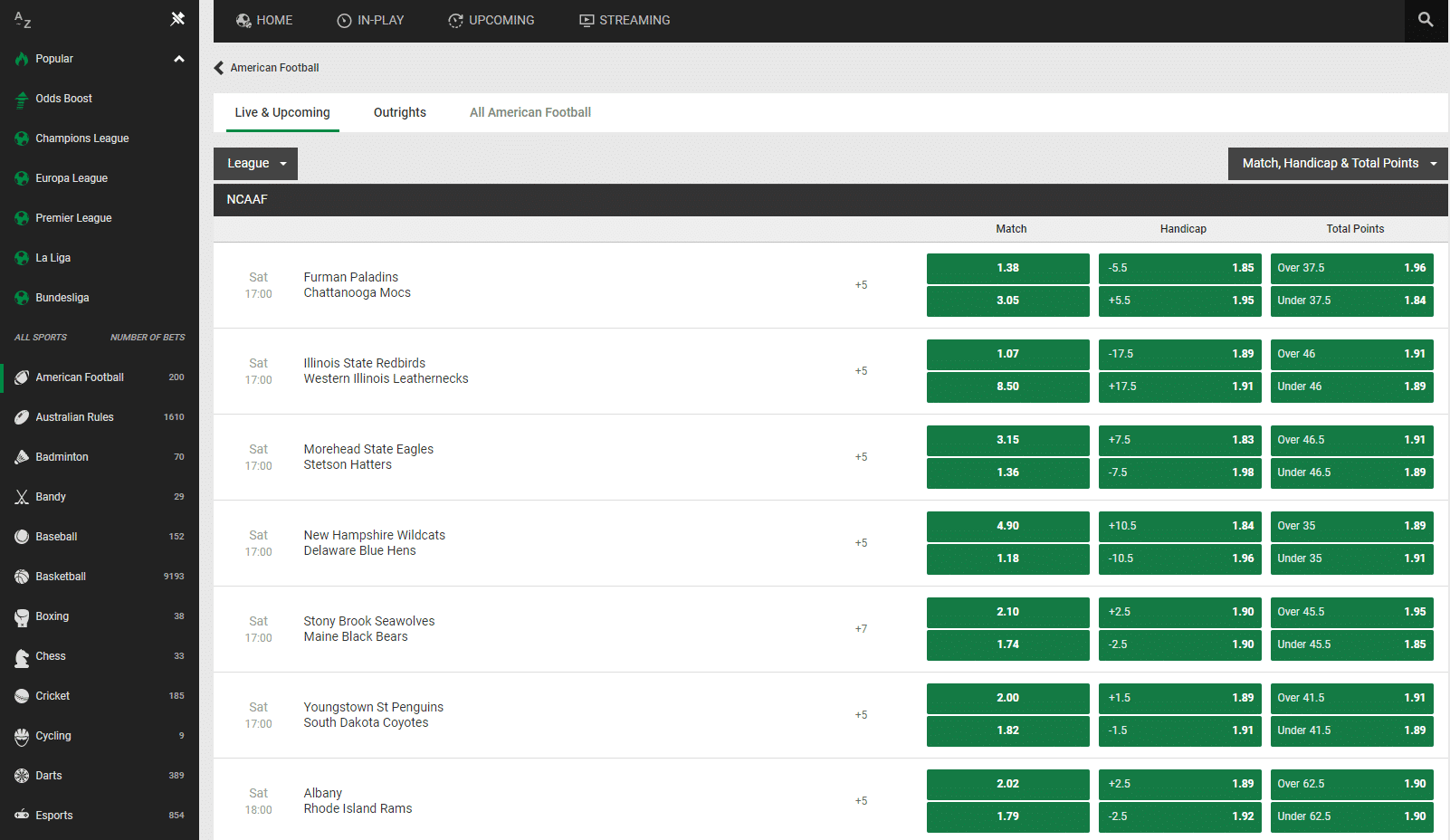Select the Esports gamepad icon
The height and width of the screenshot is (840, 1450).
(x=22, y=816)
